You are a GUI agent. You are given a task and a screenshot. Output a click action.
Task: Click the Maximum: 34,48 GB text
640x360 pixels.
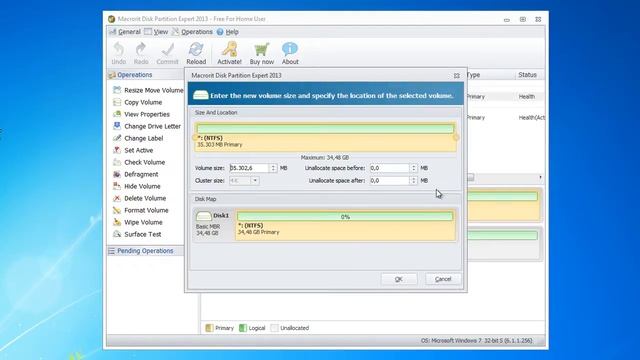tap(325, 158)
